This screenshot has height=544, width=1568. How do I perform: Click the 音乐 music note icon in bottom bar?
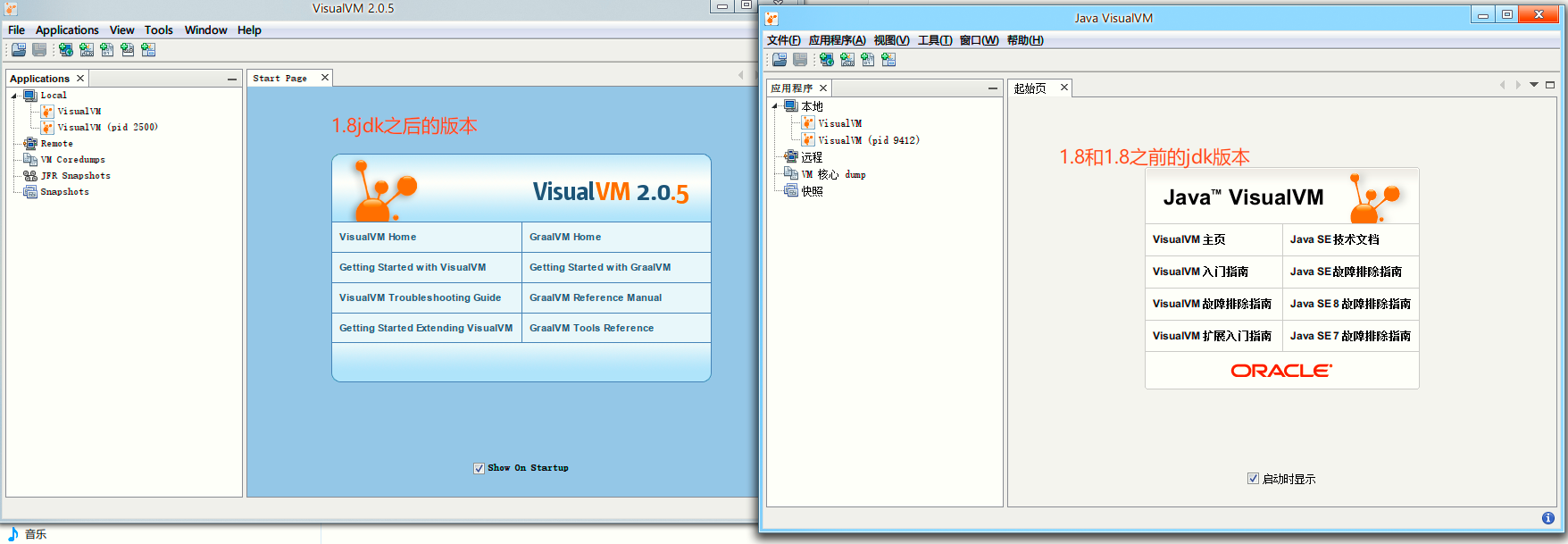[x=13, y=533]
